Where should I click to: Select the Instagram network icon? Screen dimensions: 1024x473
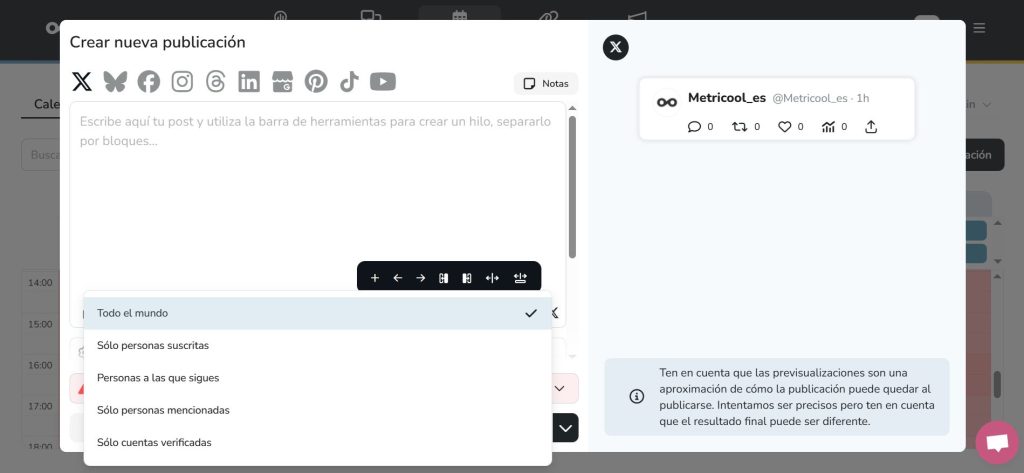(x=182, y=82)
